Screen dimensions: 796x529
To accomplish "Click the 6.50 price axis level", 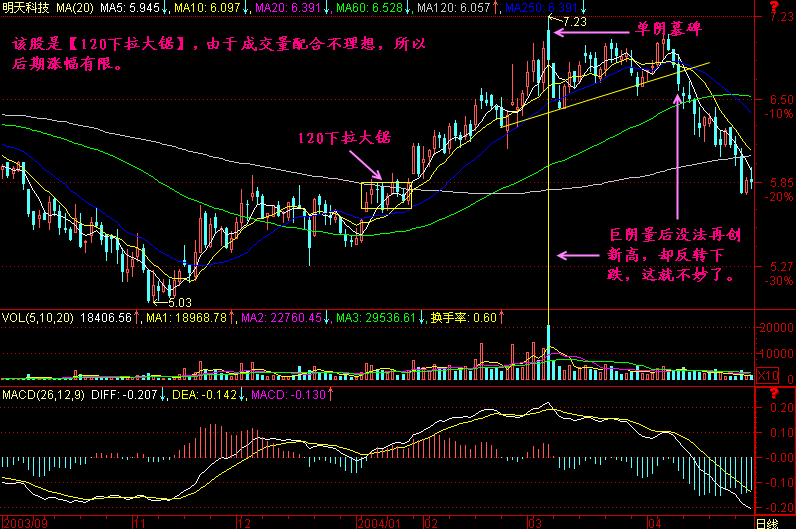I will 770,100.
